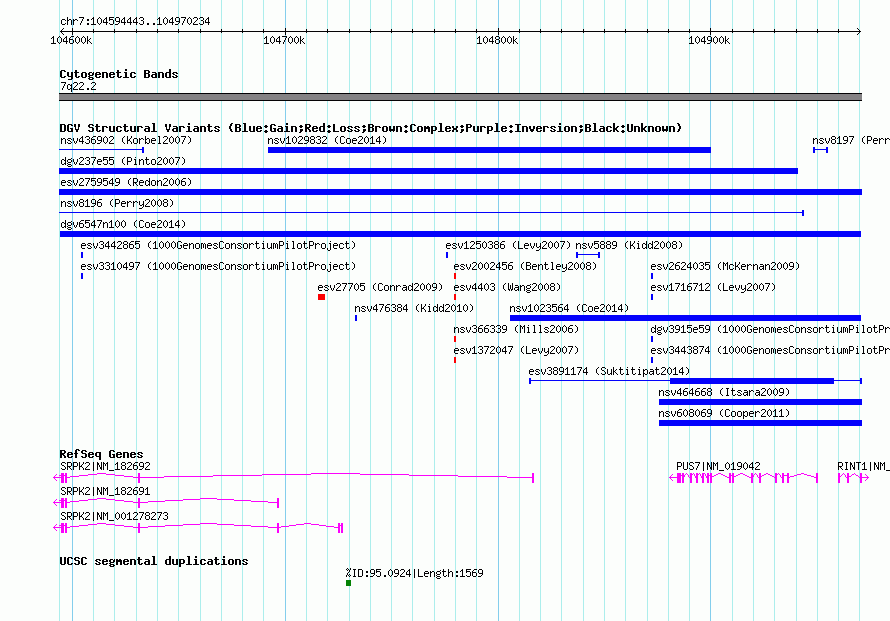Viewport: 890px width, 621px height.
Task: Click the nsv366339 (Mills2006) label
Action: pos(516,329)
